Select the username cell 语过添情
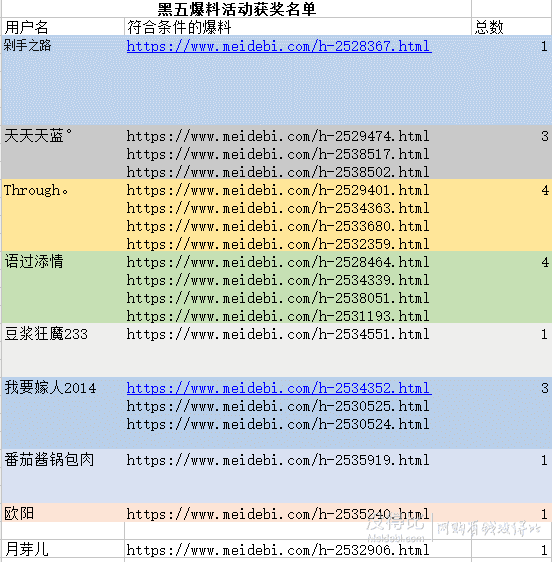 (x=63, y=287)
